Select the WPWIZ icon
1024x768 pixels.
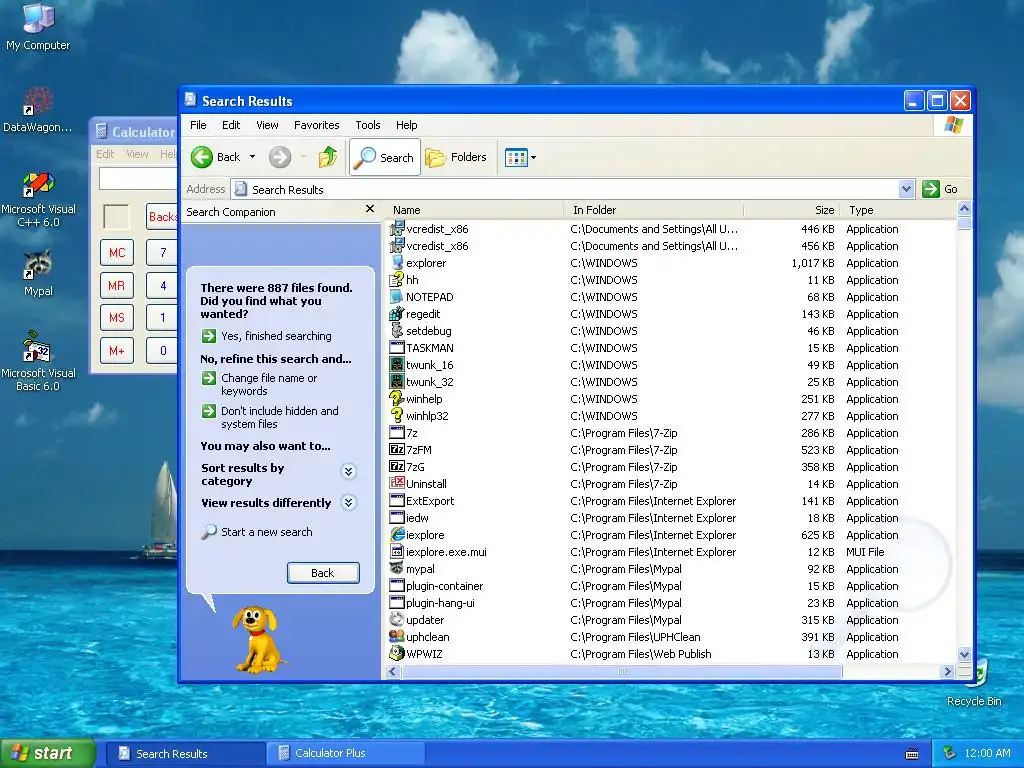396,654
